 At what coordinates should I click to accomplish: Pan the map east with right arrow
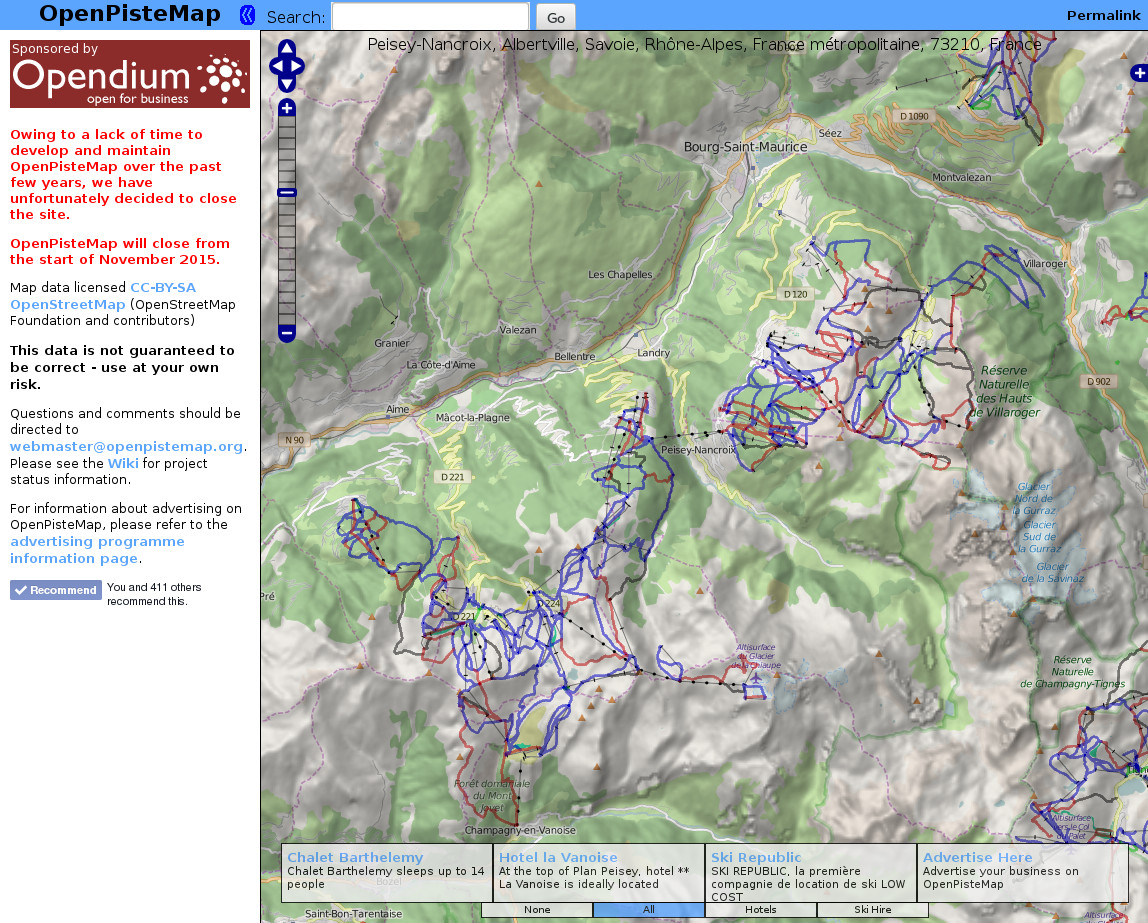[x=297, y=66]
